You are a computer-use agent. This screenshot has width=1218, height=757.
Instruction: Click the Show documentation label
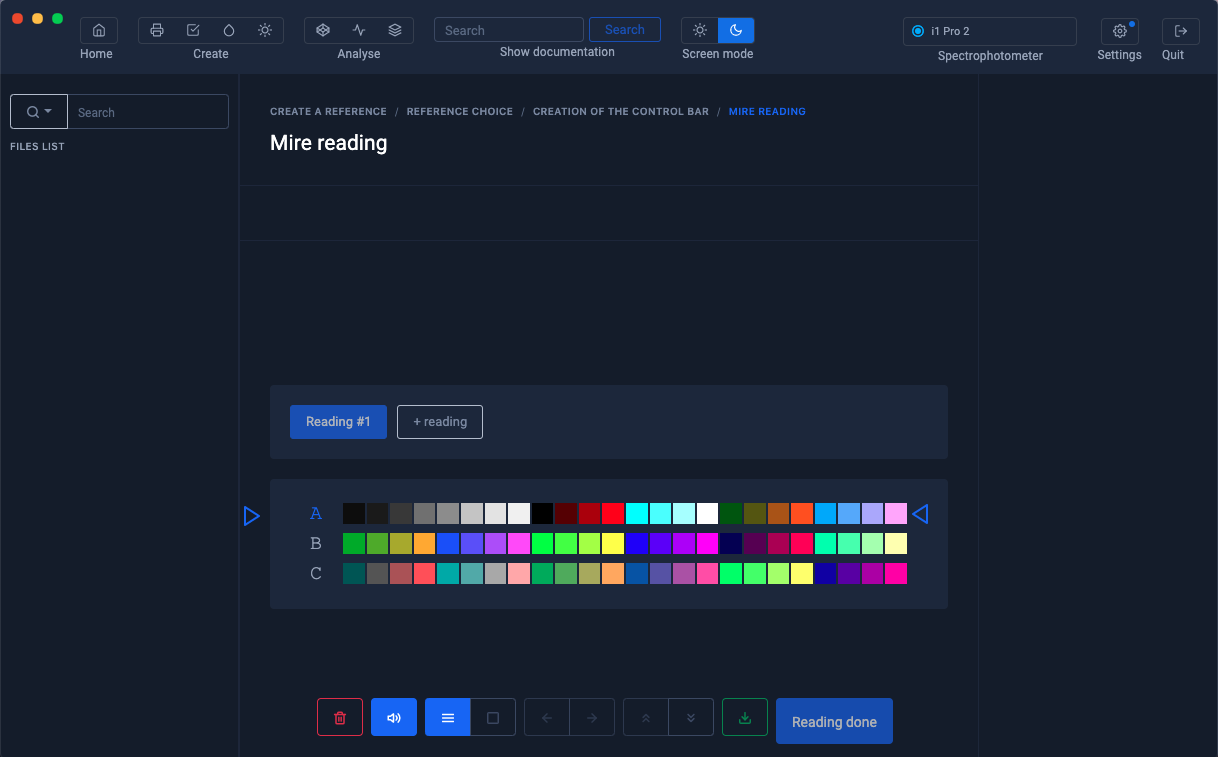(x=557, y=52)
